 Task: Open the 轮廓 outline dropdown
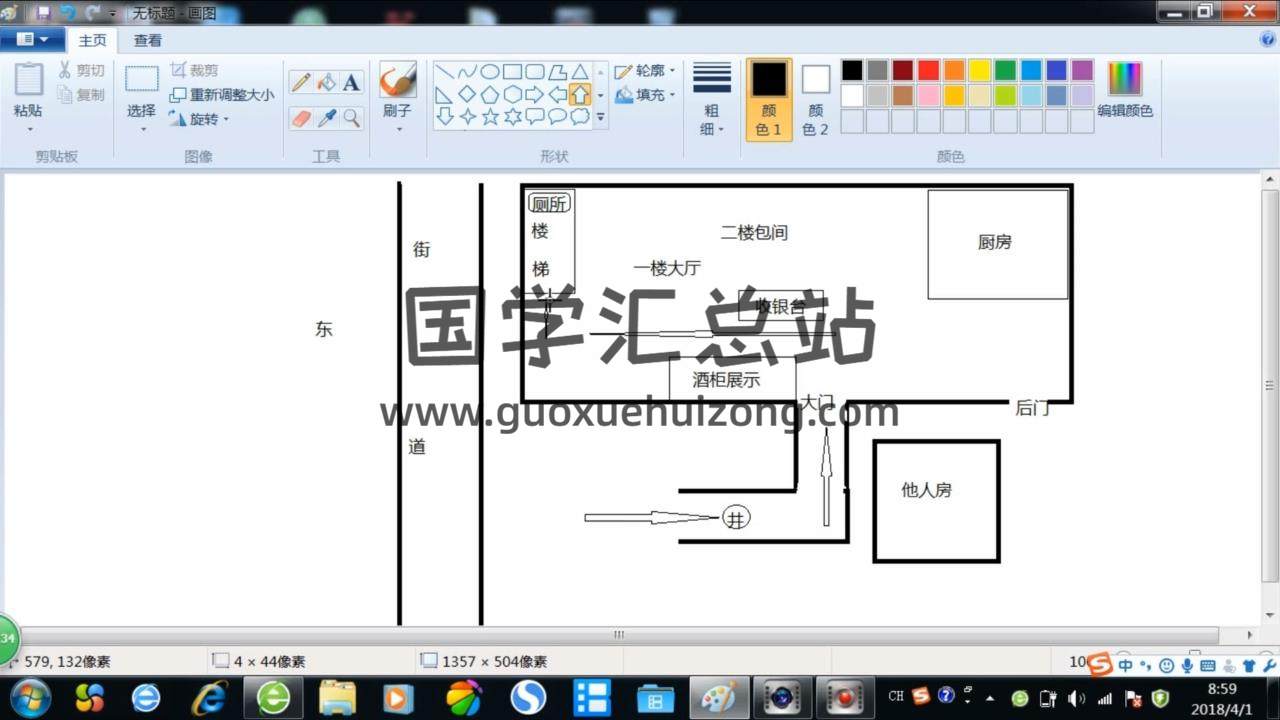[644, 71]
